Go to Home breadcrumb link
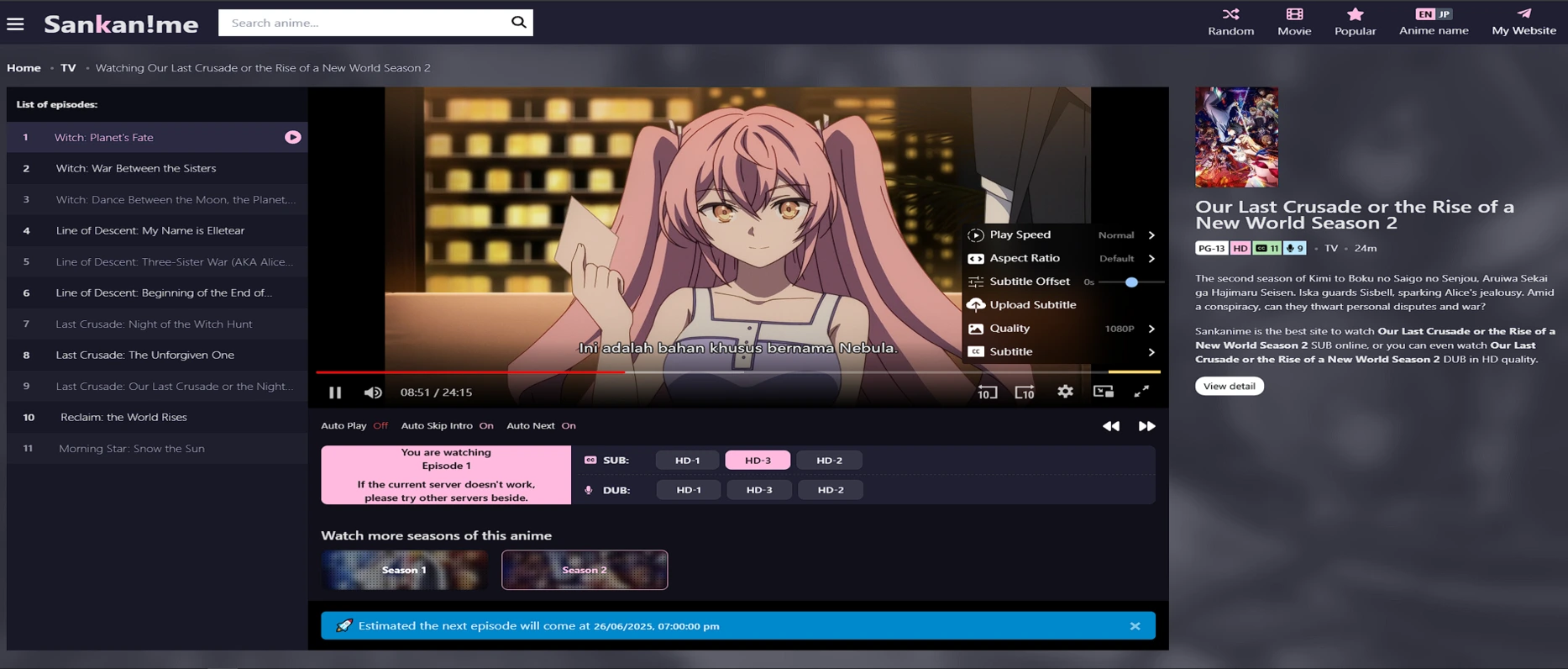This screenshot has height=669, width=1568. coord(24,68)
